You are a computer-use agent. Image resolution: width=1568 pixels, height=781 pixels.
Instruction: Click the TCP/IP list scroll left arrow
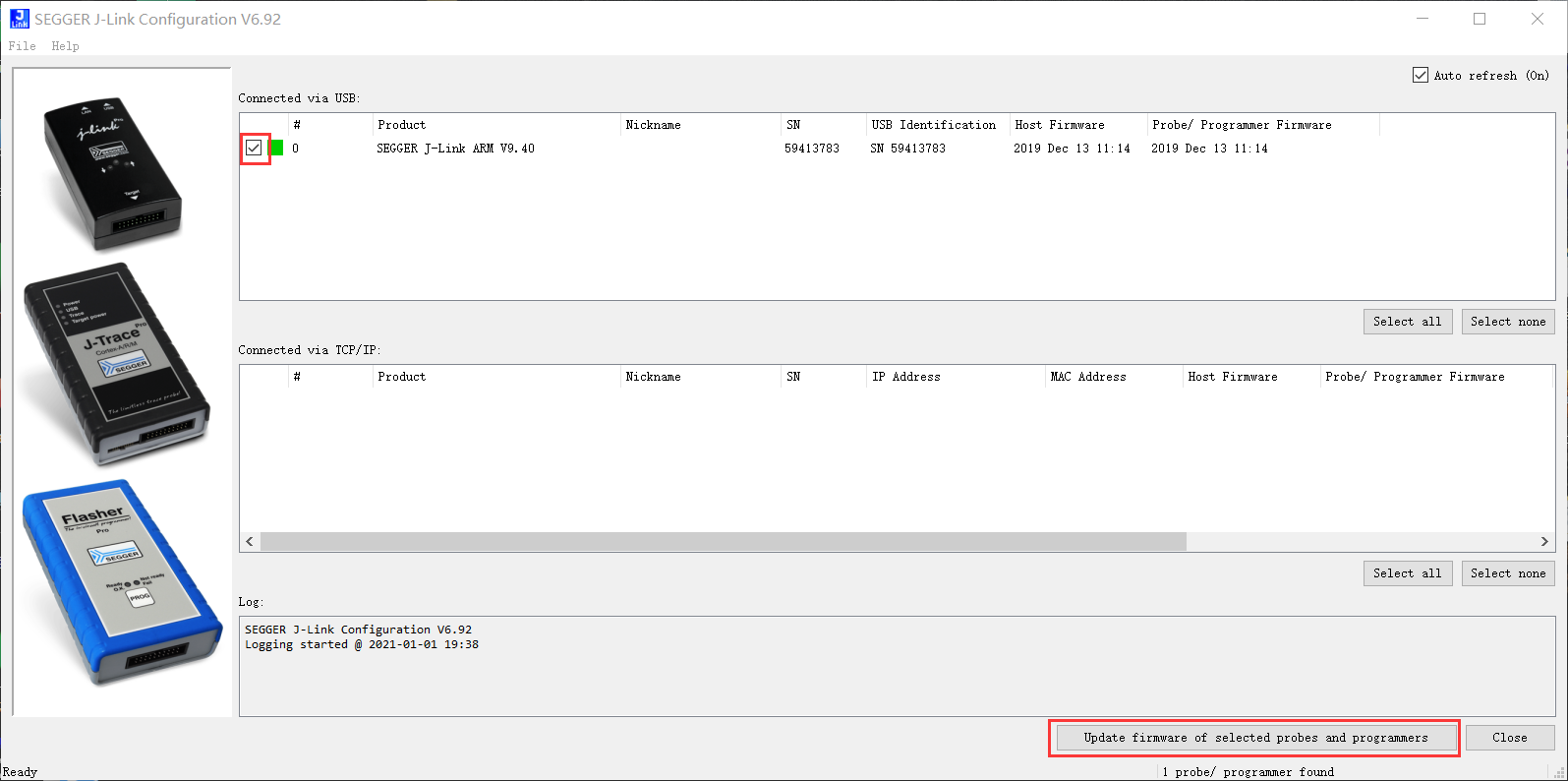click(x=250, y=542)
